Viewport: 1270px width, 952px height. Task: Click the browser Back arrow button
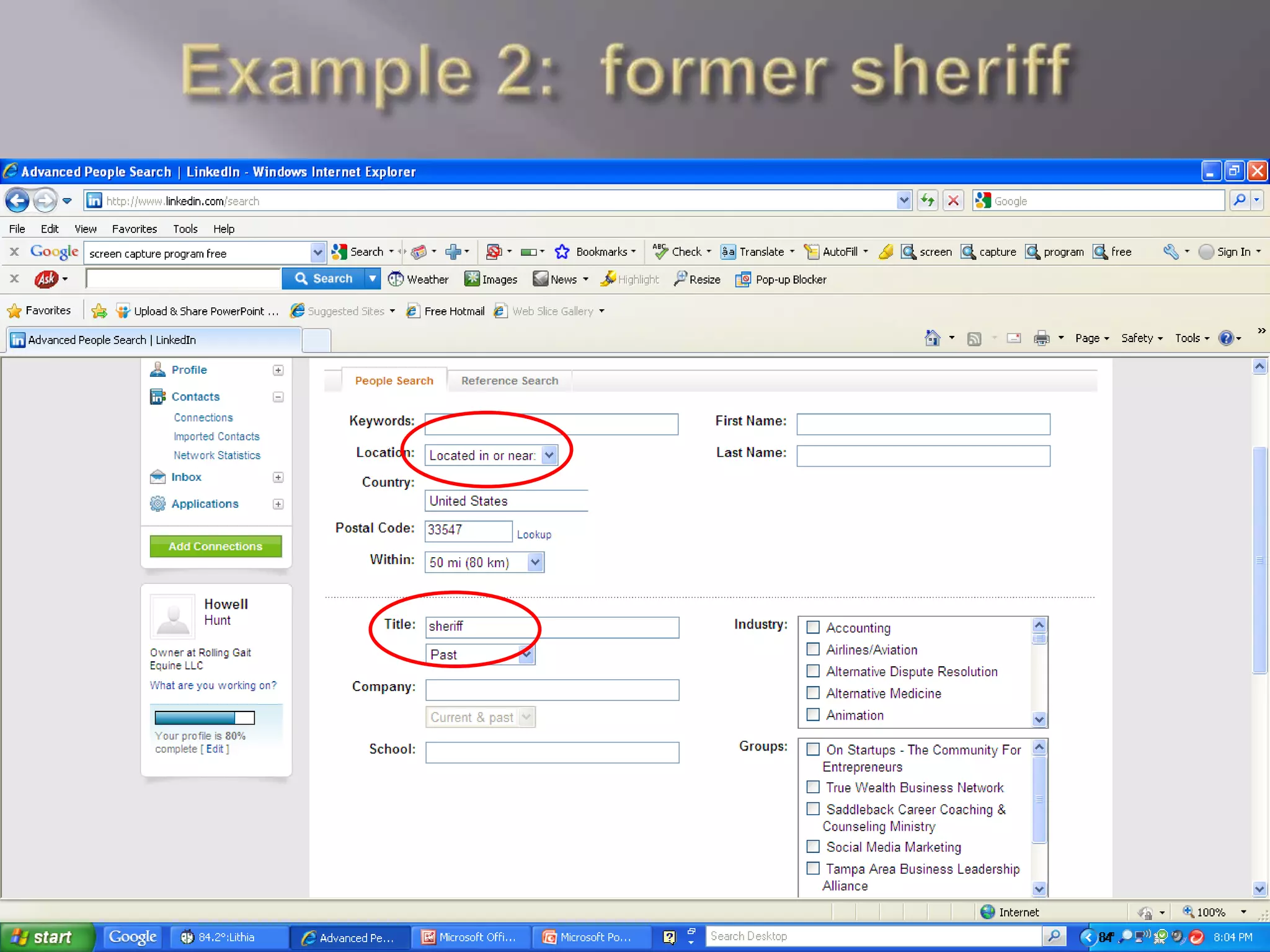click(x=17, y=201)
